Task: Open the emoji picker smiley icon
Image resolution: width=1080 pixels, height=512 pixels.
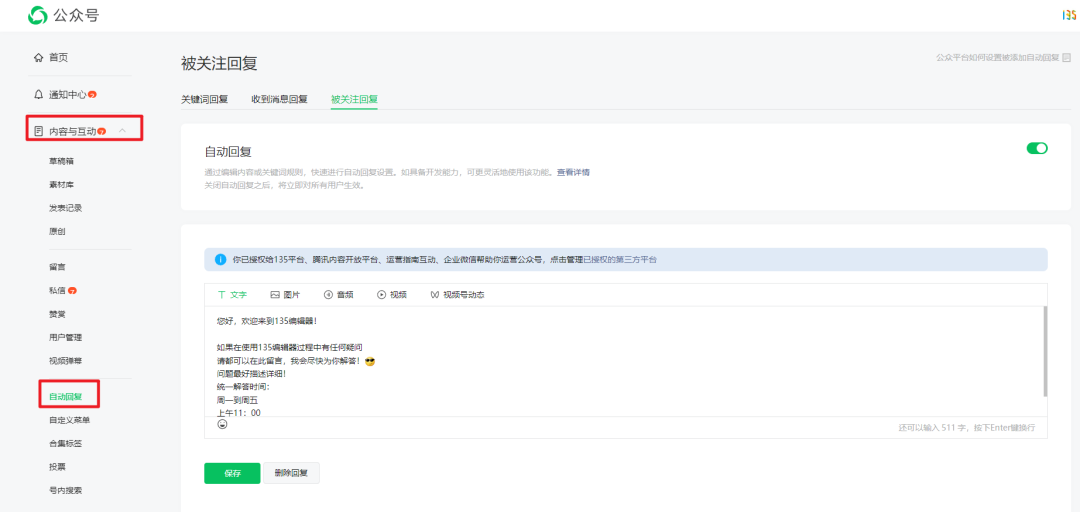Action: (222, 424)
